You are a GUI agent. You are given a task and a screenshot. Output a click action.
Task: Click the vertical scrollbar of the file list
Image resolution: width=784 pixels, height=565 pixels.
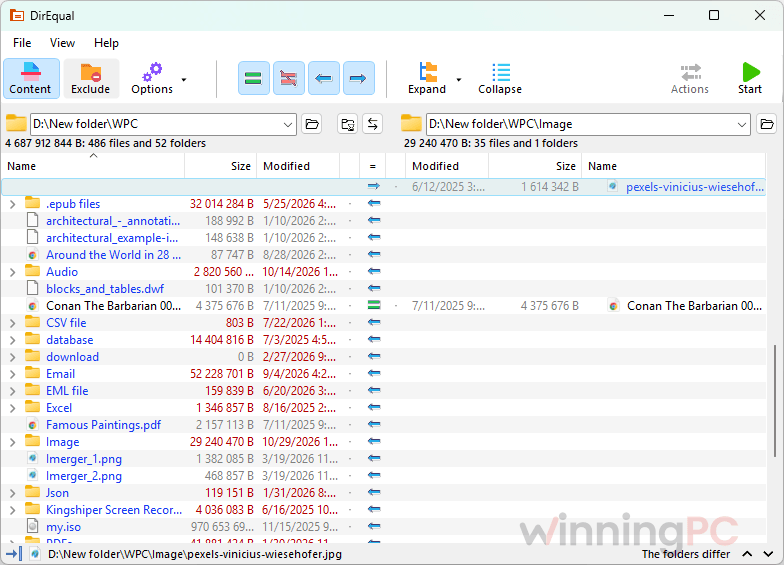point(774,400)
